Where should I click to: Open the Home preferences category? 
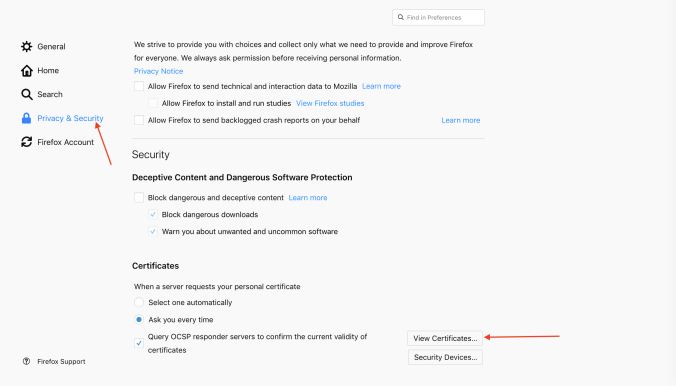click(48, 71)
